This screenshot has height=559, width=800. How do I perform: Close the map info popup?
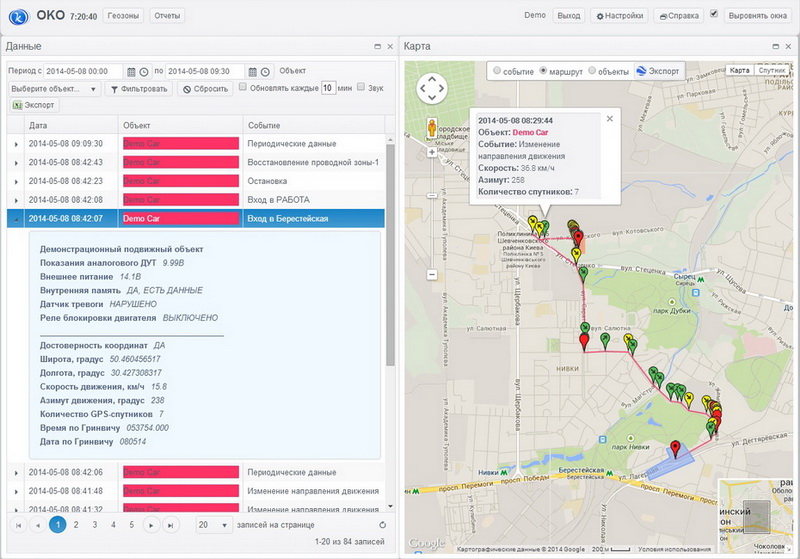610,118
